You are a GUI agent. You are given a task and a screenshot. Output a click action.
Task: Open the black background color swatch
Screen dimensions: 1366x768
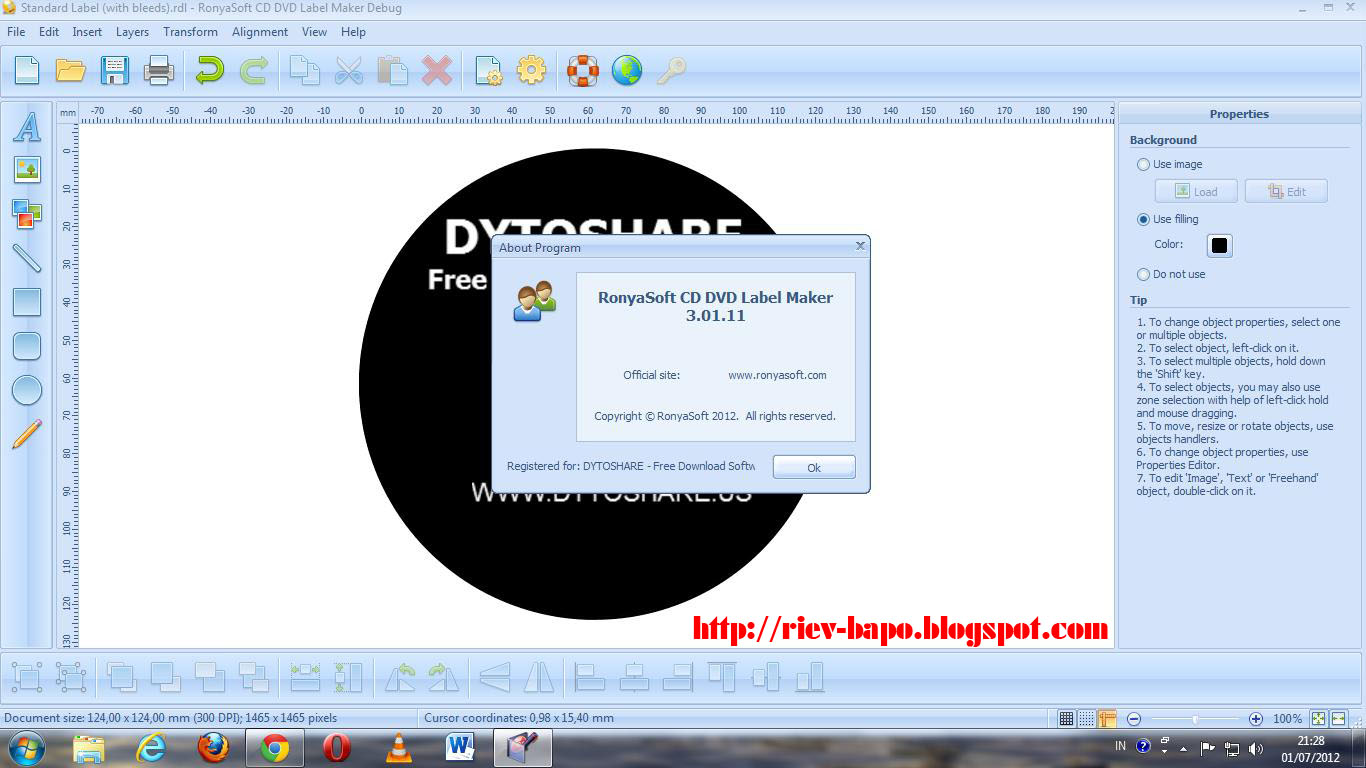(x=1219, y=245)
